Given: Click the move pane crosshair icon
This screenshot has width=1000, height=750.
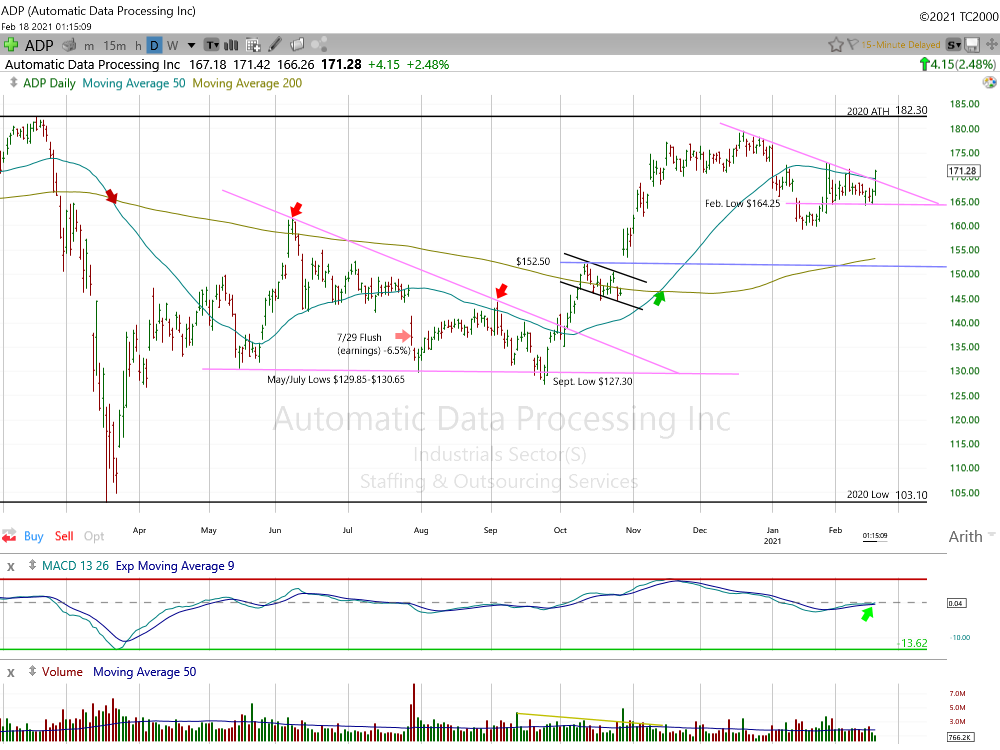Looking at the screenshot, I should tap(992, 44).
